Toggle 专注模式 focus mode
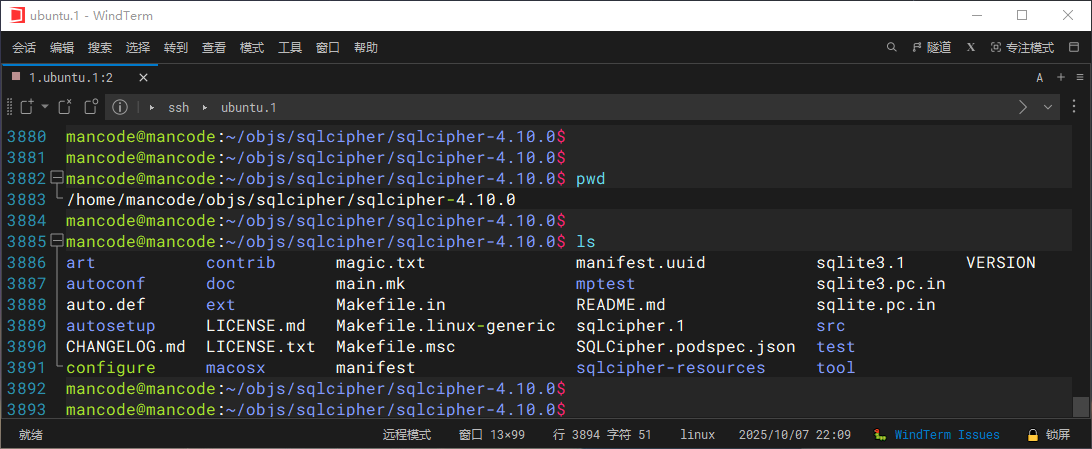This screenshot has height=449, width=1092. pyautogui.click(x=1022, y=47)
